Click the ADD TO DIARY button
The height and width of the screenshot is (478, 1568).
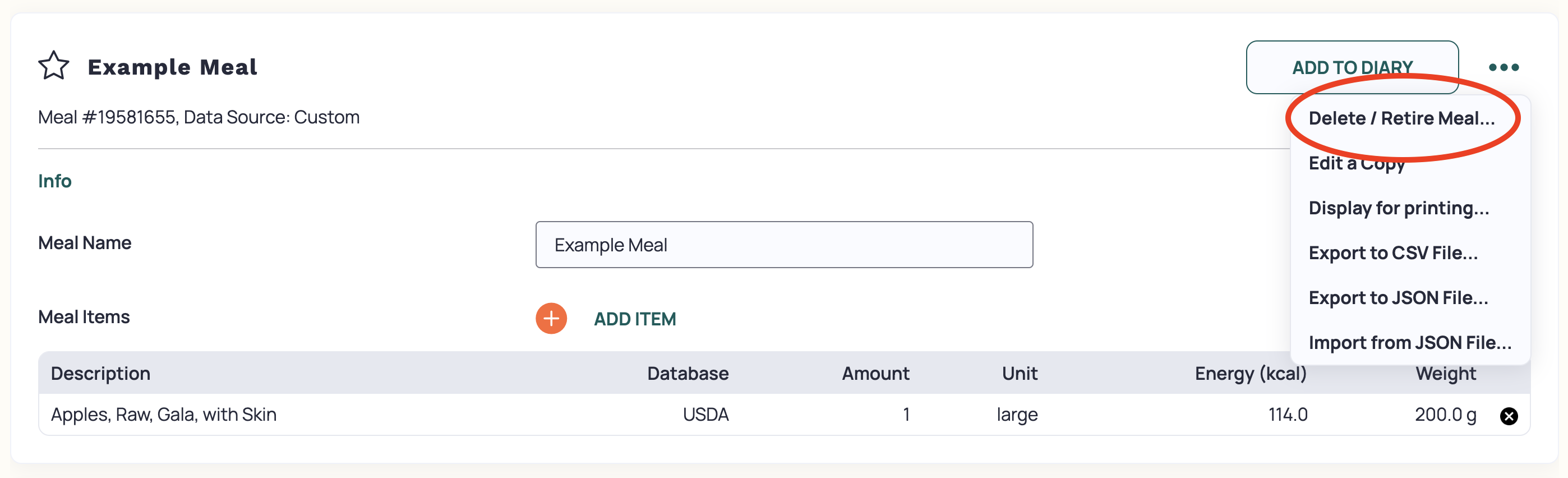click(1352, 67)
